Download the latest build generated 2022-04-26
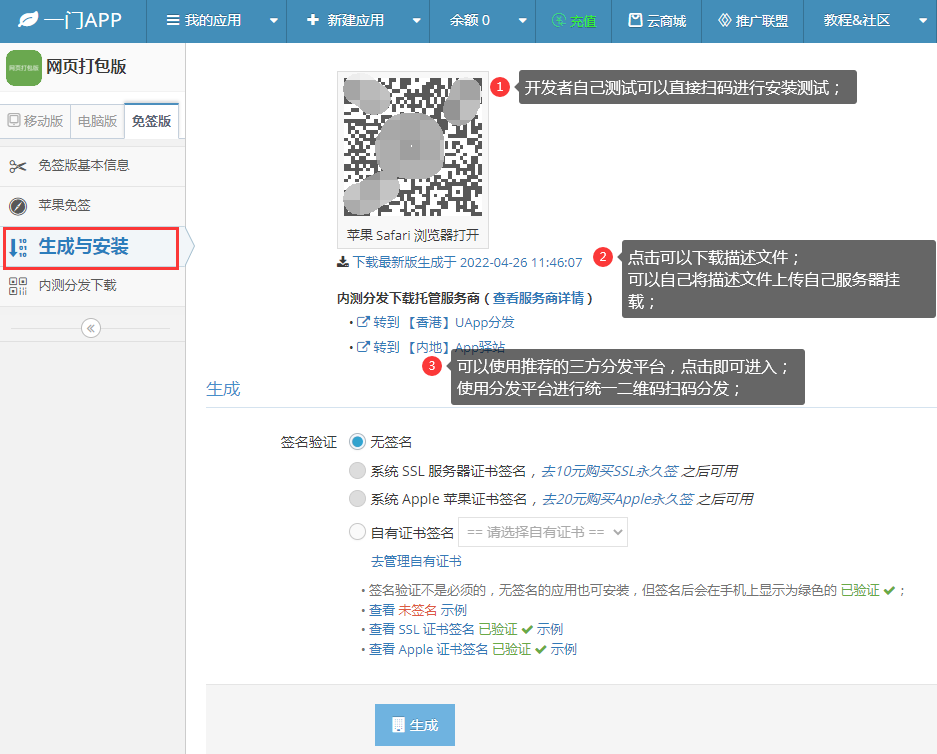Viewport: 937px width, 754px height. [x=467, y=262]
